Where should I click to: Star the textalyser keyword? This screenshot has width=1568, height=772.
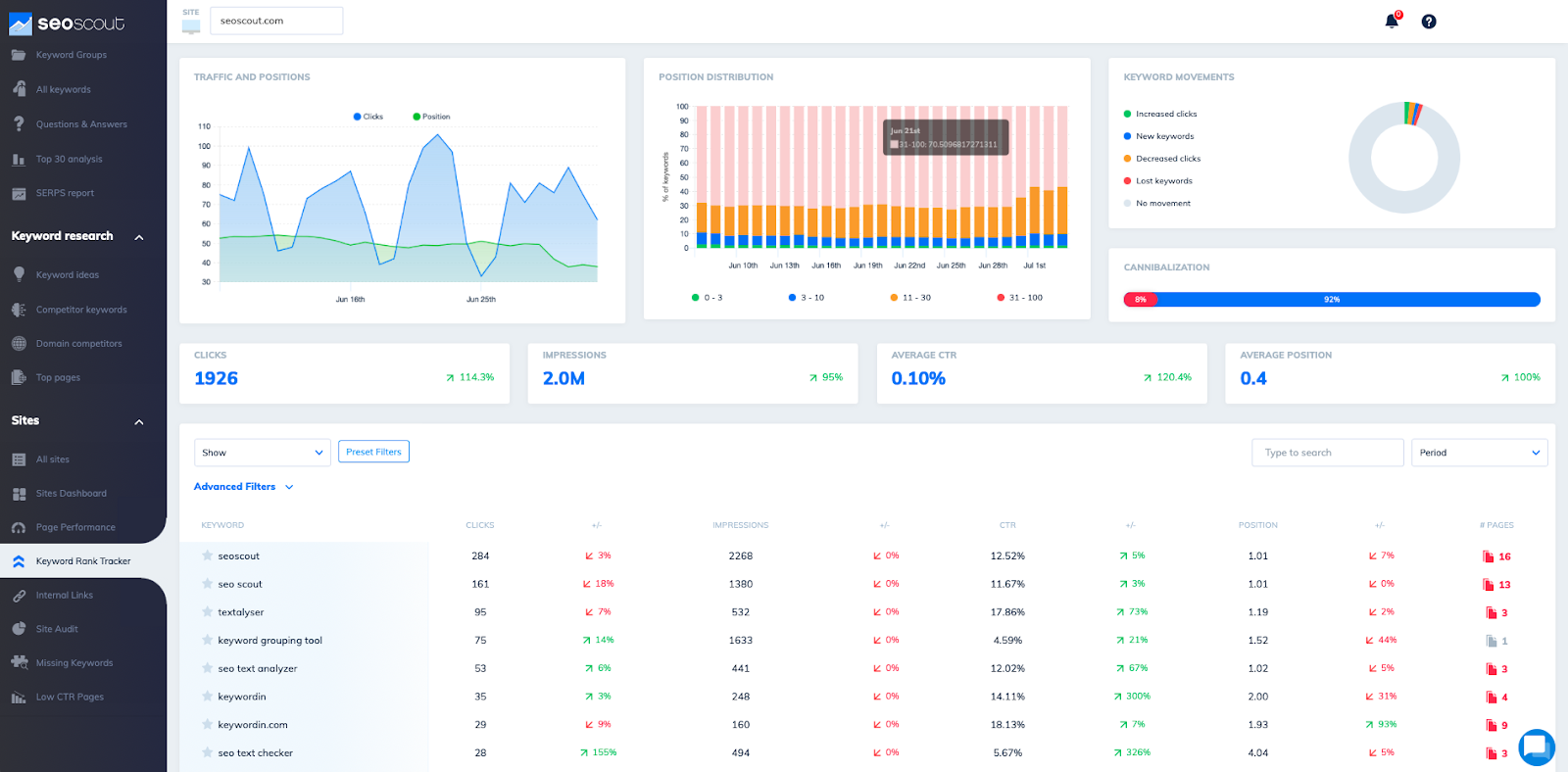[x=207, y=611]
